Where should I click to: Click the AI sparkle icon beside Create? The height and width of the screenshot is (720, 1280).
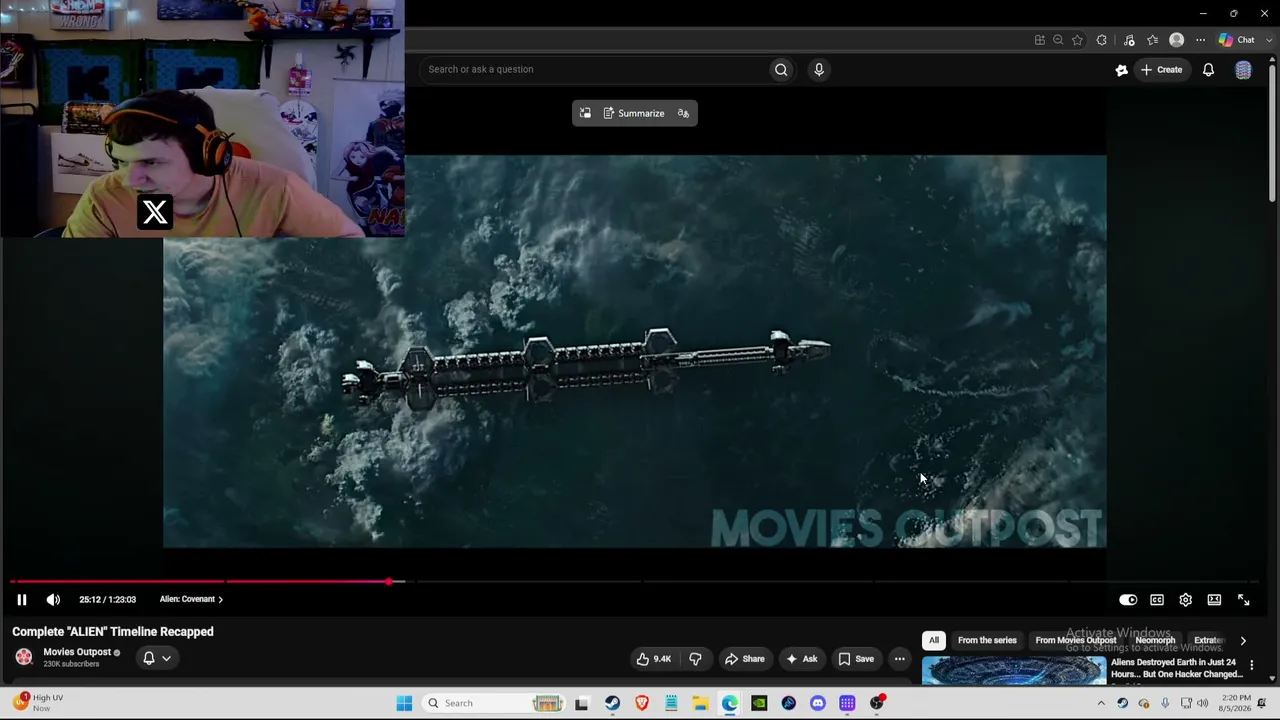tap(1121, 69)
